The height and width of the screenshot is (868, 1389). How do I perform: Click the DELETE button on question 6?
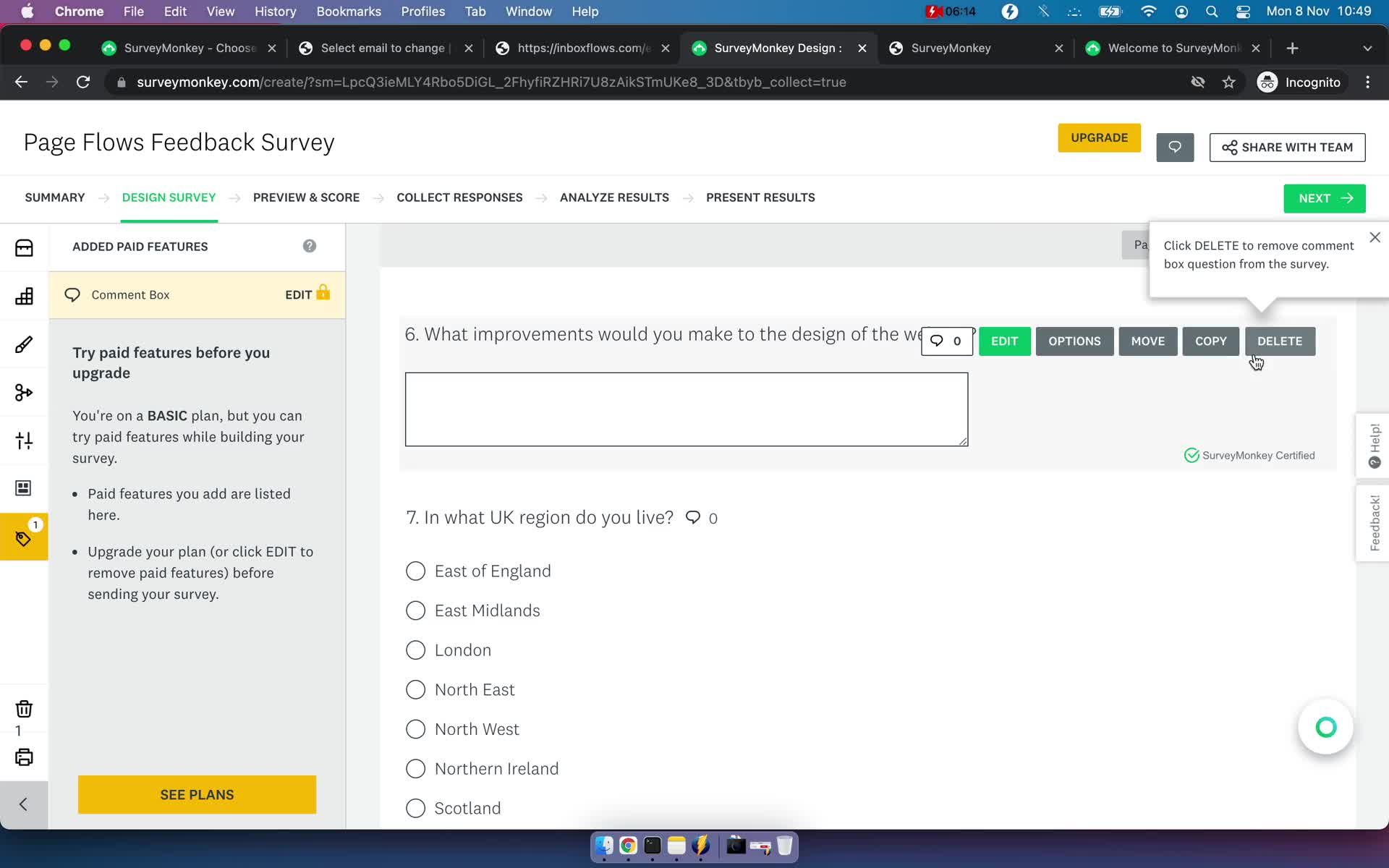(x=1280, y=340)
